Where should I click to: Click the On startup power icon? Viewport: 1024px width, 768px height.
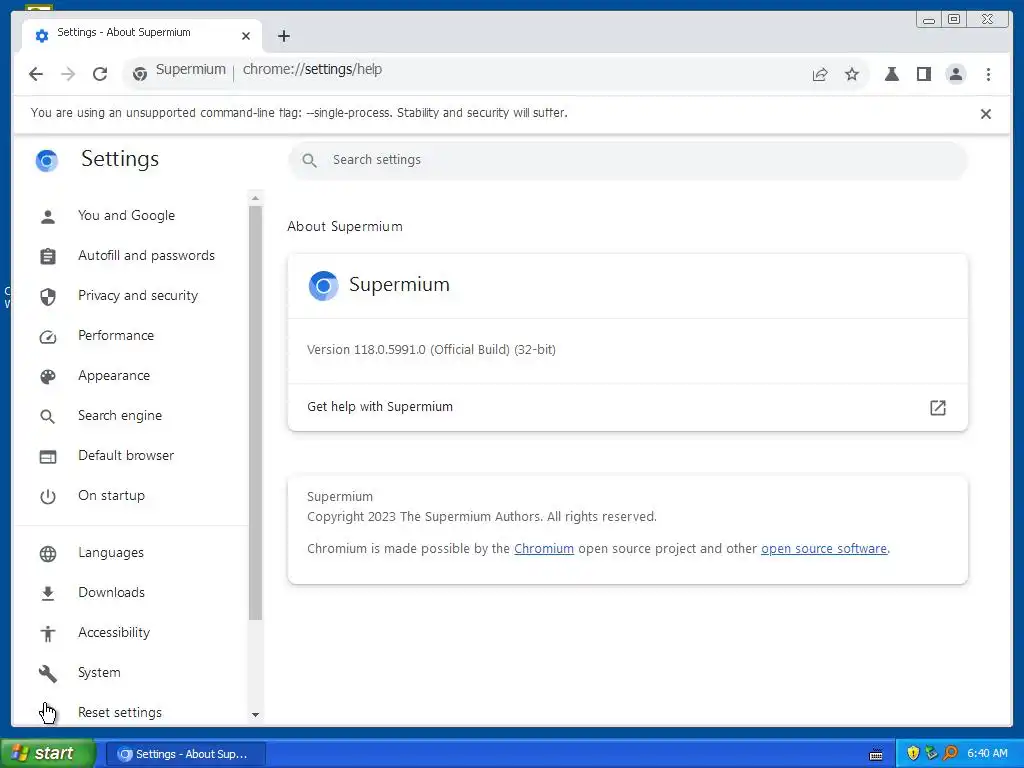coord(48,496)
